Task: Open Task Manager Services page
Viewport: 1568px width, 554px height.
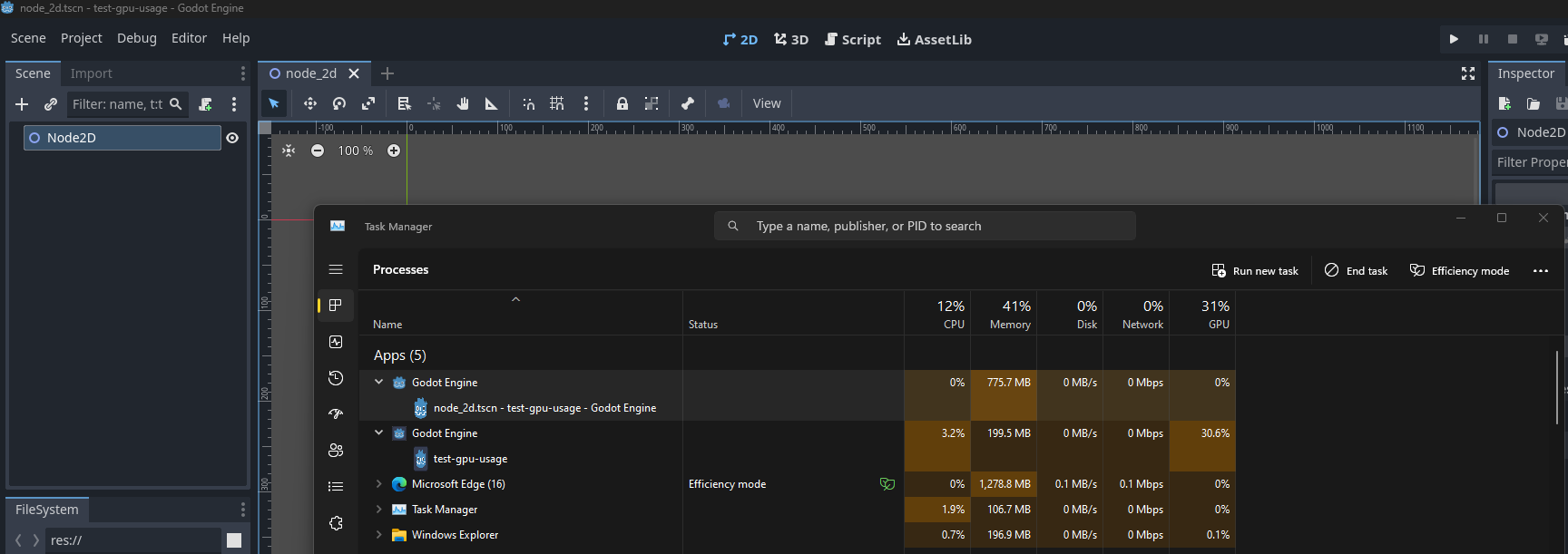Action: 336,523
